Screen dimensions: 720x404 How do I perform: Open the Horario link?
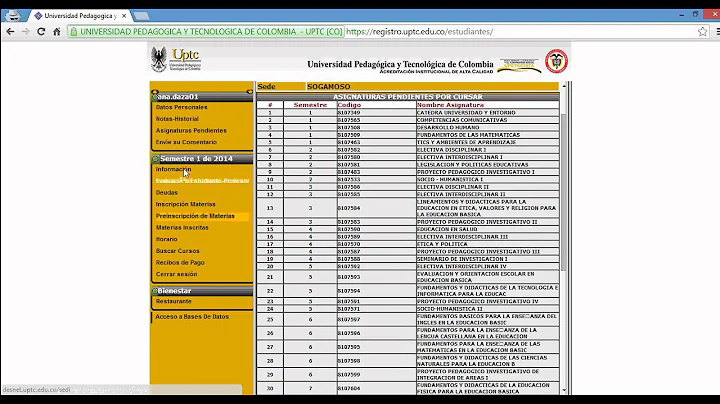click(x=167, y=239)
